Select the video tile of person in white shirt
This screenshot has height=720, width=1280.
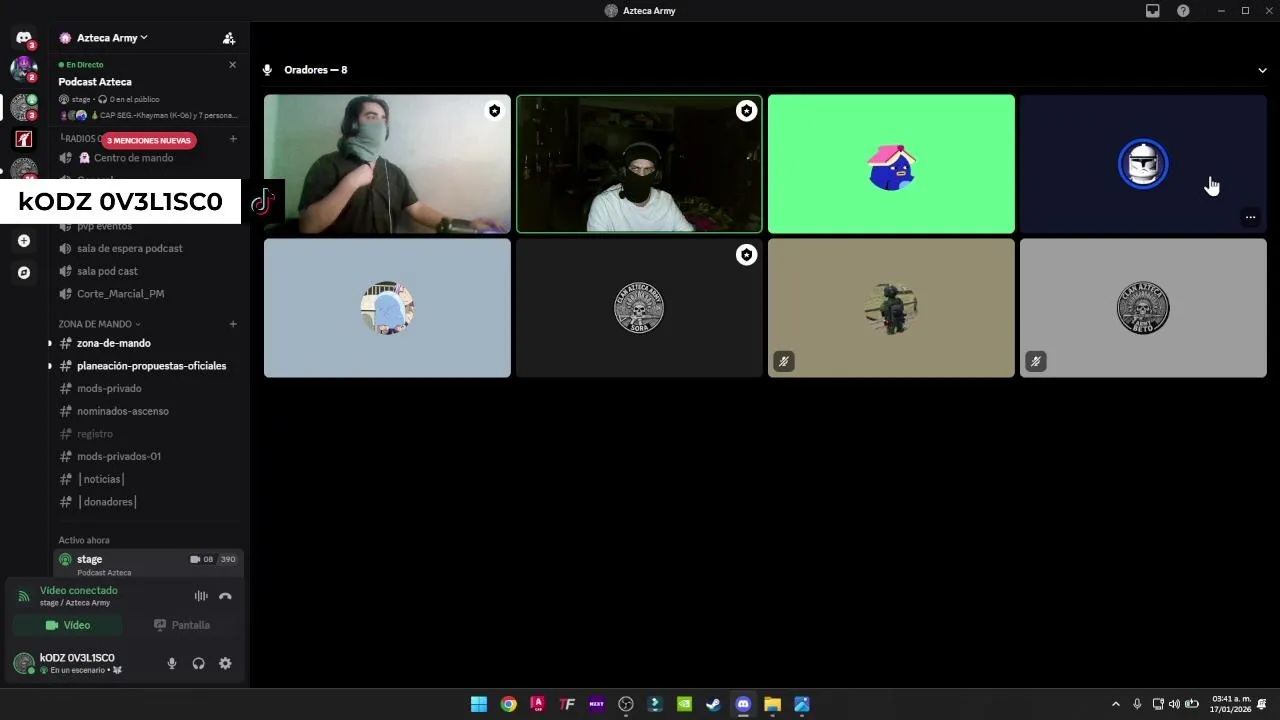(x=639, y=164)
